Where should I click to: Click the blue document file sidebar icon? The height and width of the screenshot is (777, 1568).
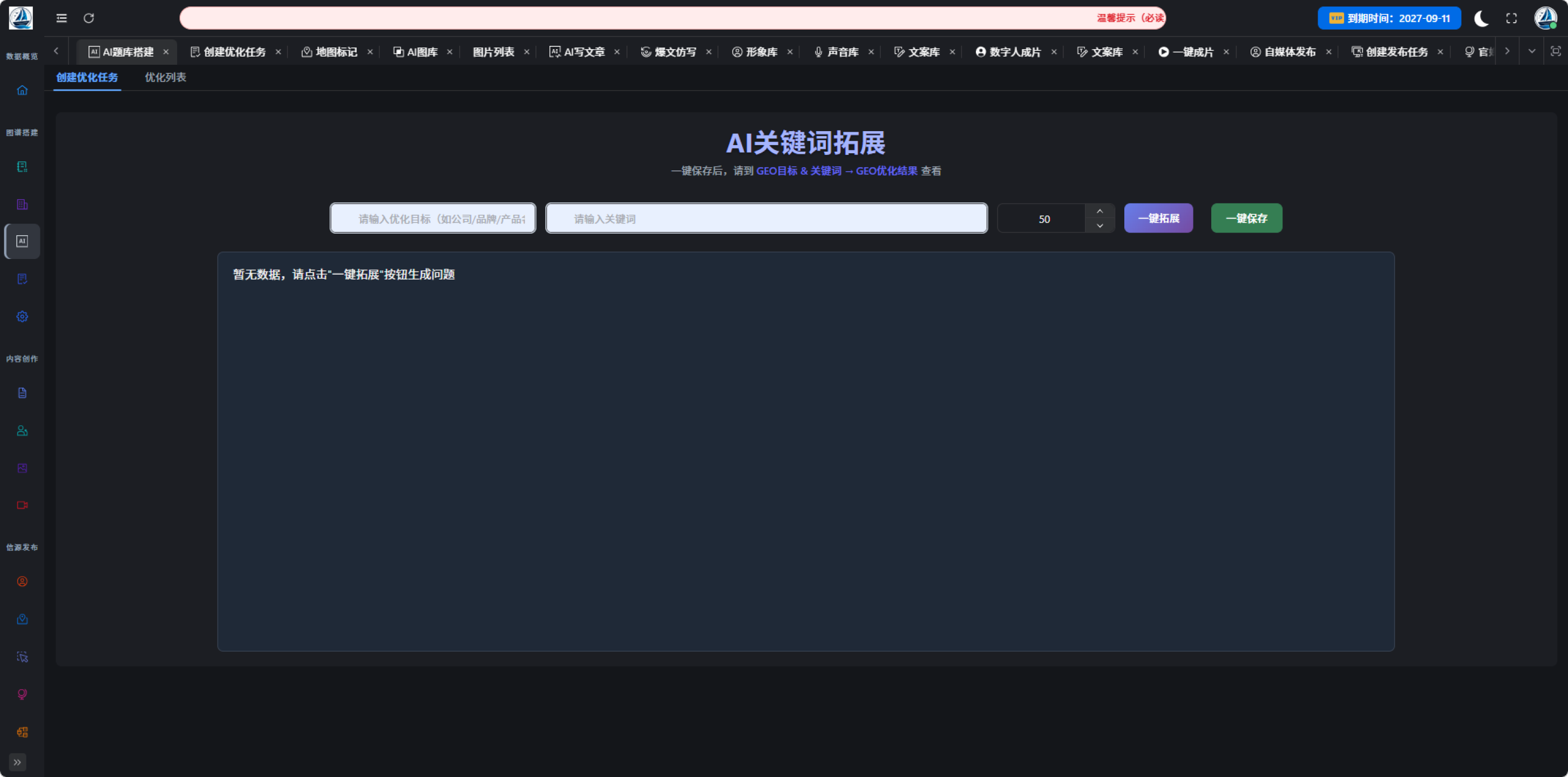[x=22, y=393]
